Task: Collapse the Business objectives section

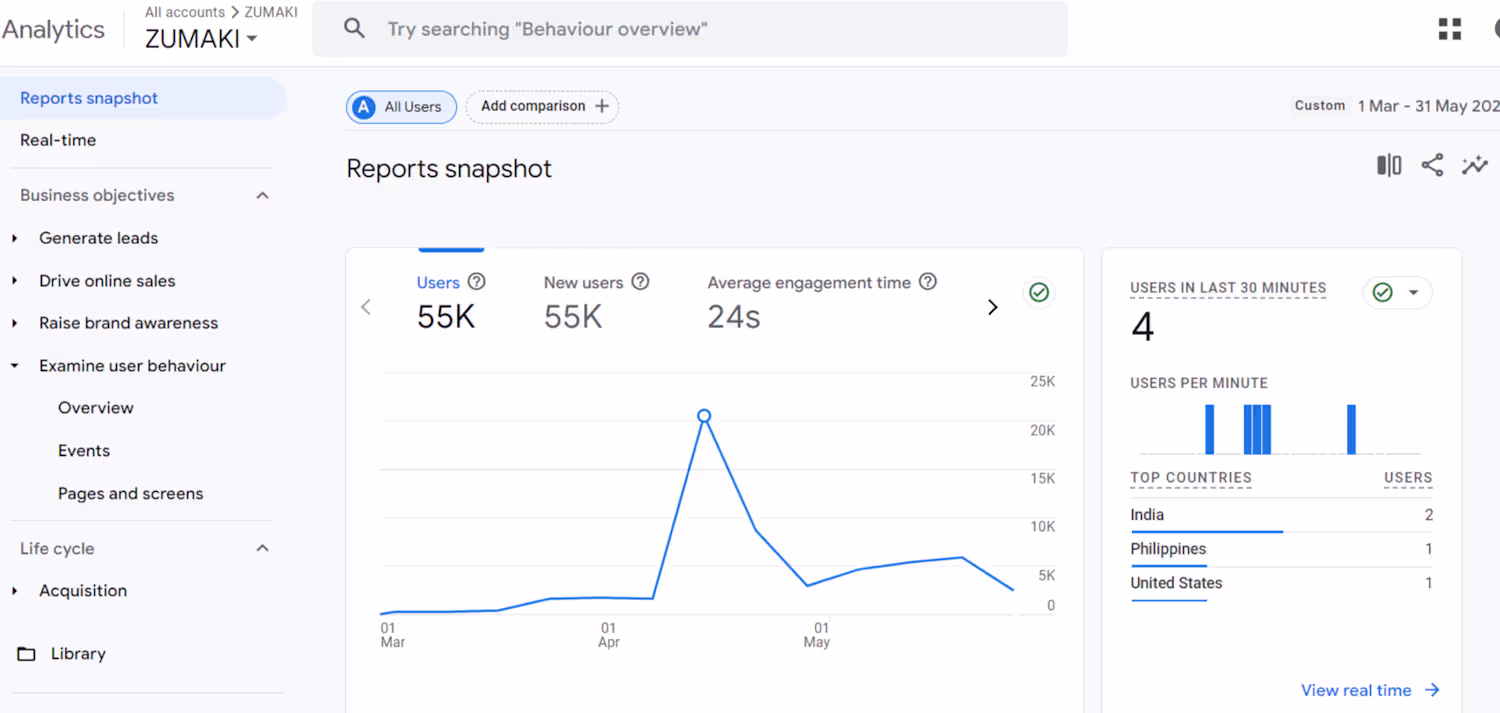Action: point(262,195)
